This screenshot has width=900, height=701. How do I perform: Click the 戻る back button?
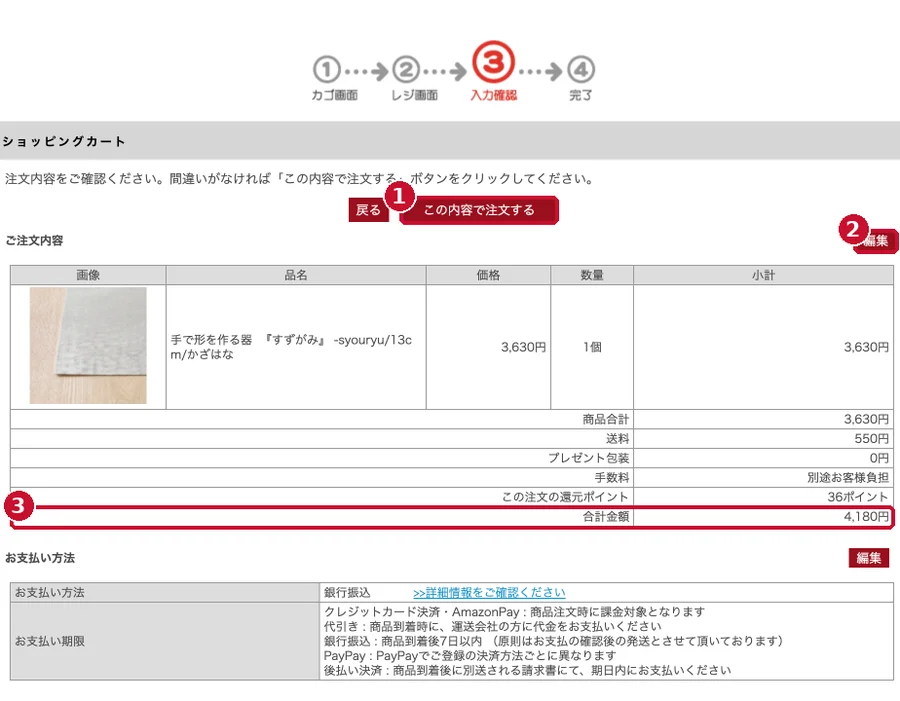click(368, 210)
